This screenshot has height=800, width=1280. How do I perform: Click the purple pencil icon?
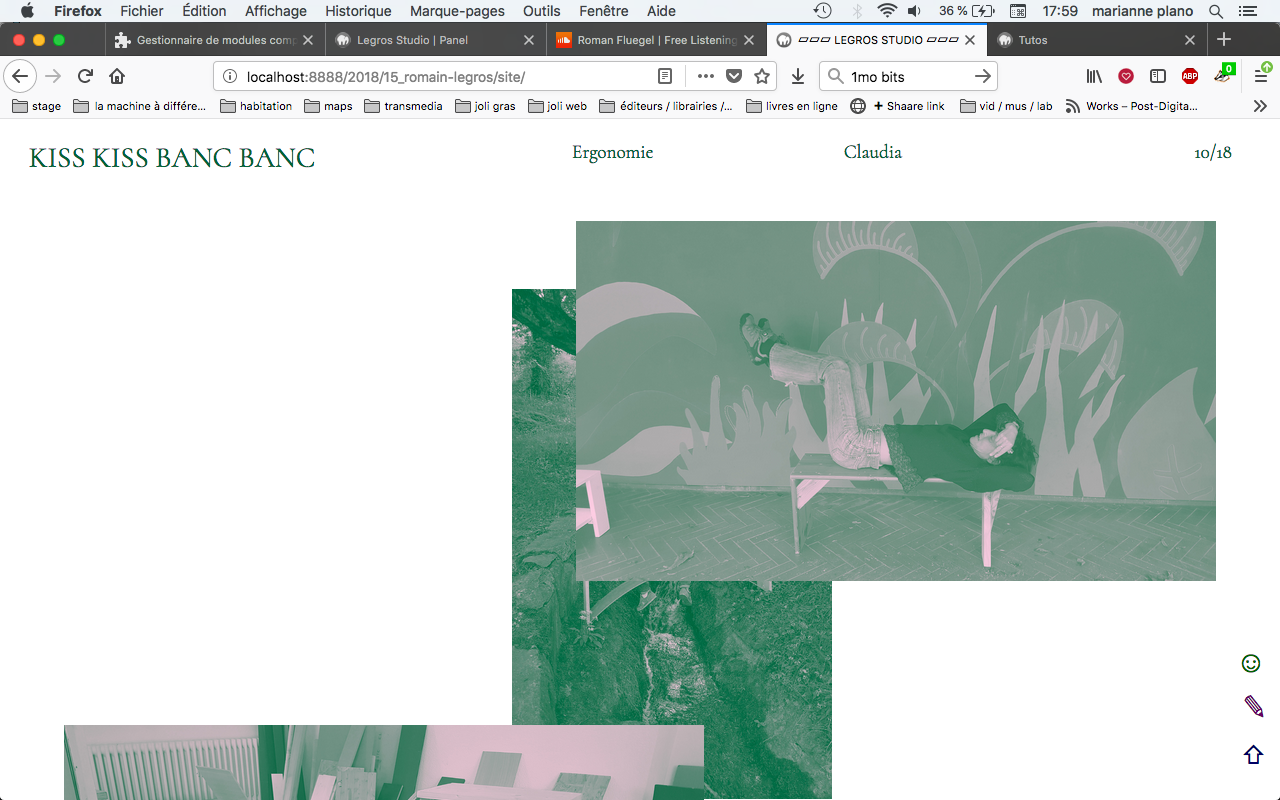click(x=1253, y=707)
